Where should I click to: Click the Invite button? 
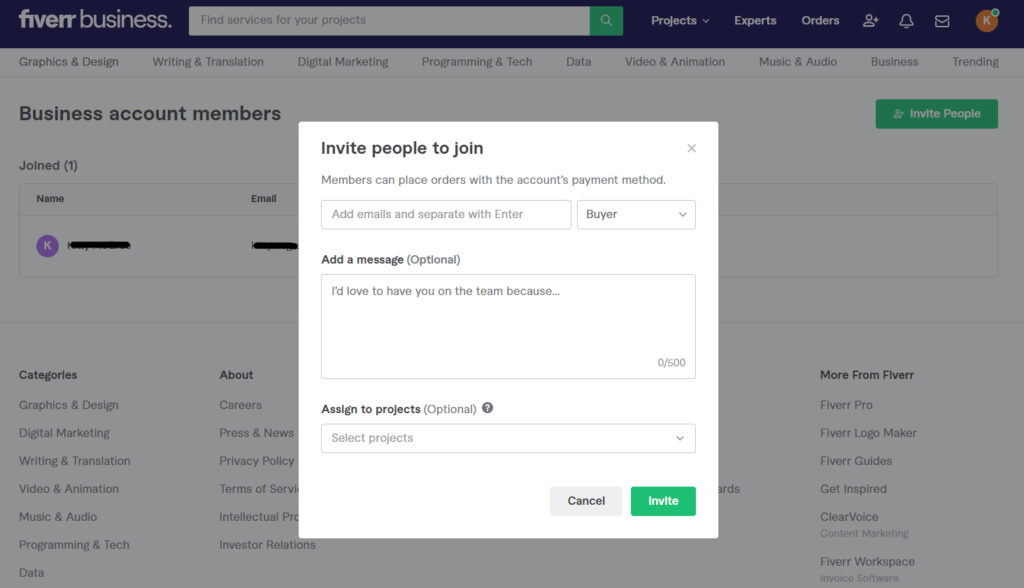(x=663, y=501)
